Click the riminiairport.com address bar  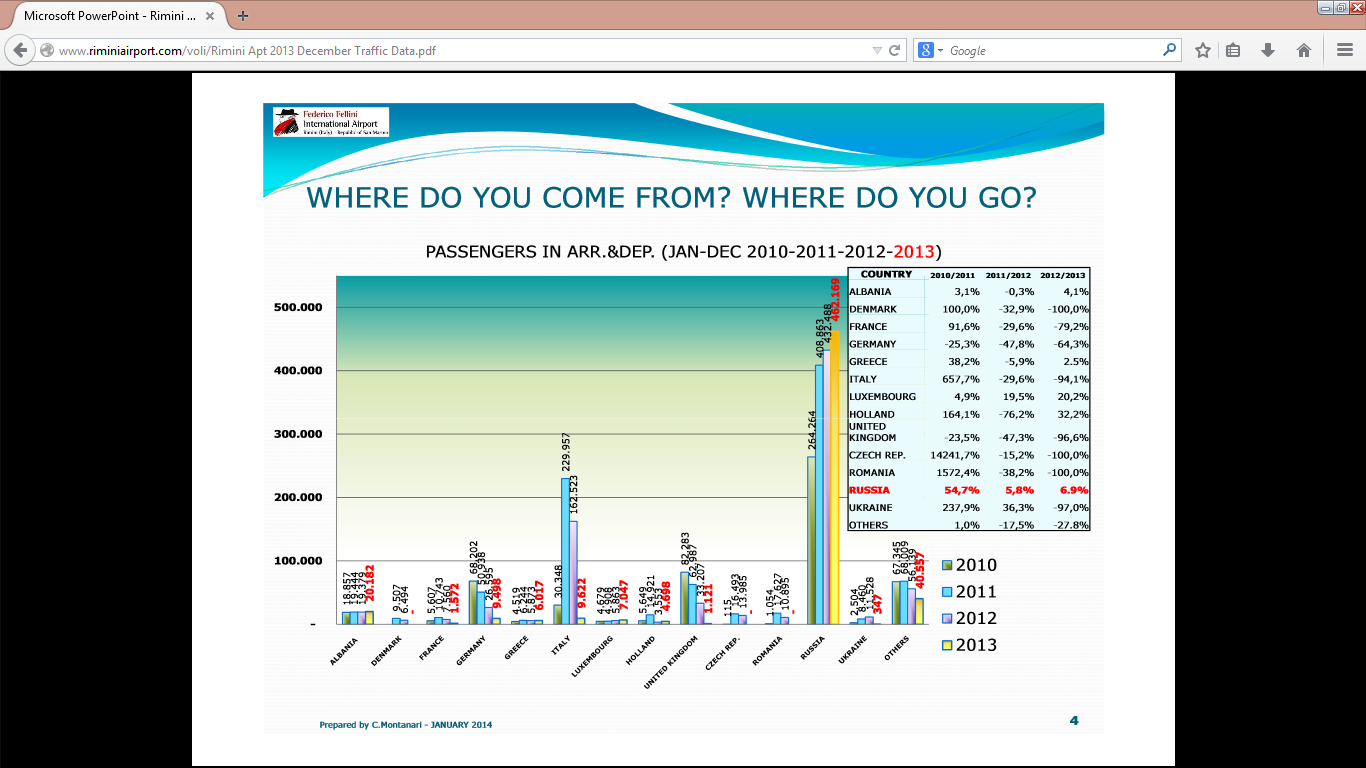point(450,50)
